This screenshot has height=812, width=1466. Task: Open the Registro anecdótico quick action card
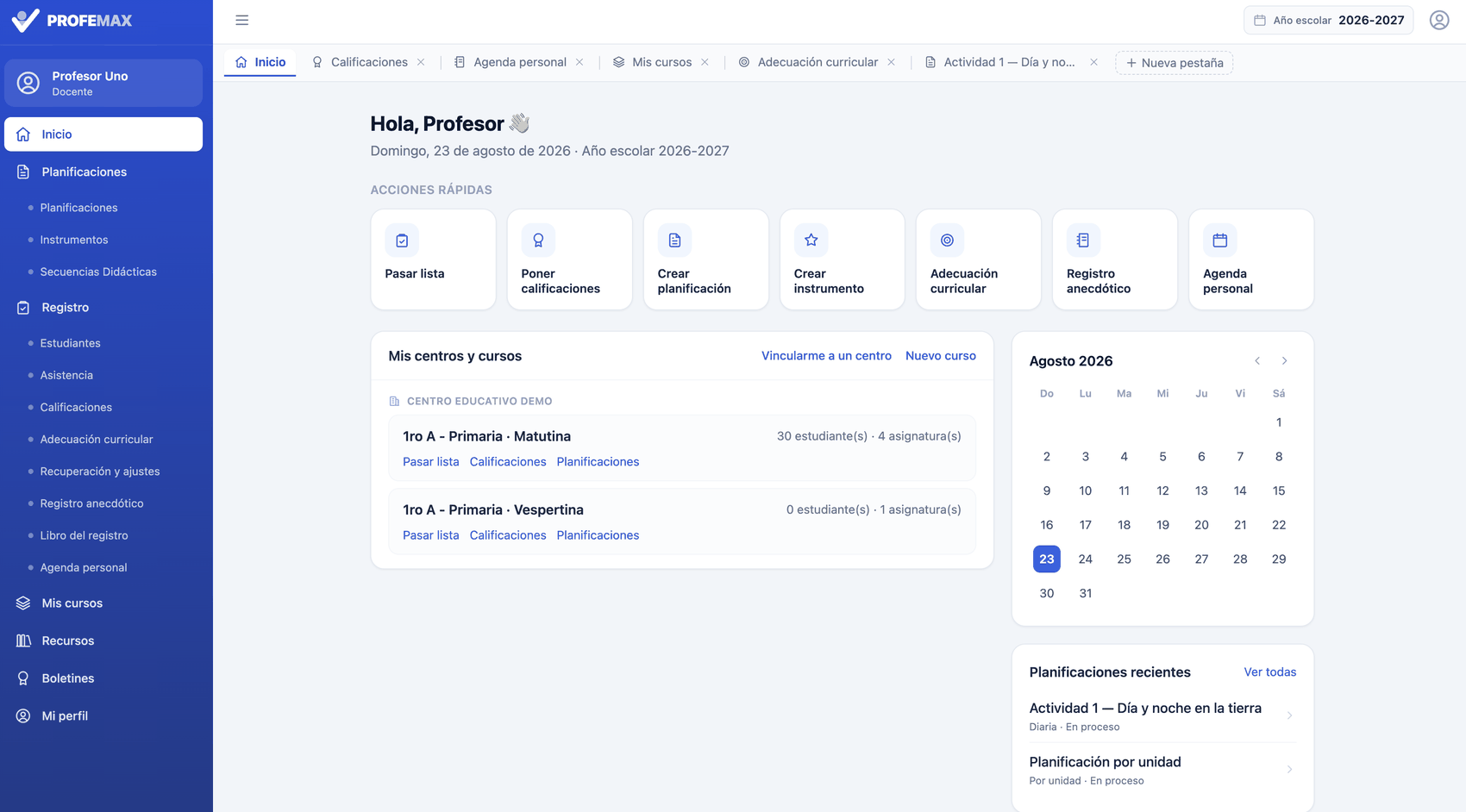coord(1114,259)
